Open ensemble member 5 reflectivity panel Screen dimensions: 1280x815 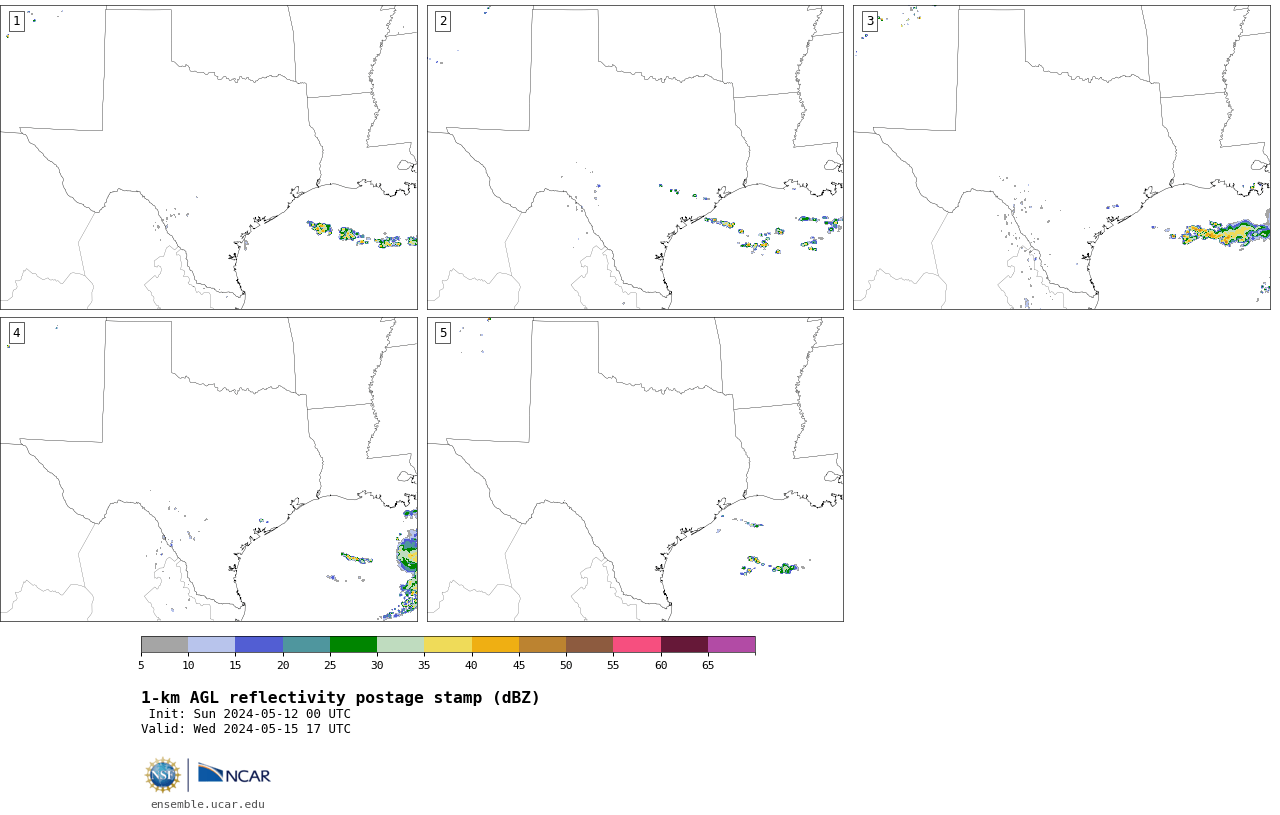[635, 469]
